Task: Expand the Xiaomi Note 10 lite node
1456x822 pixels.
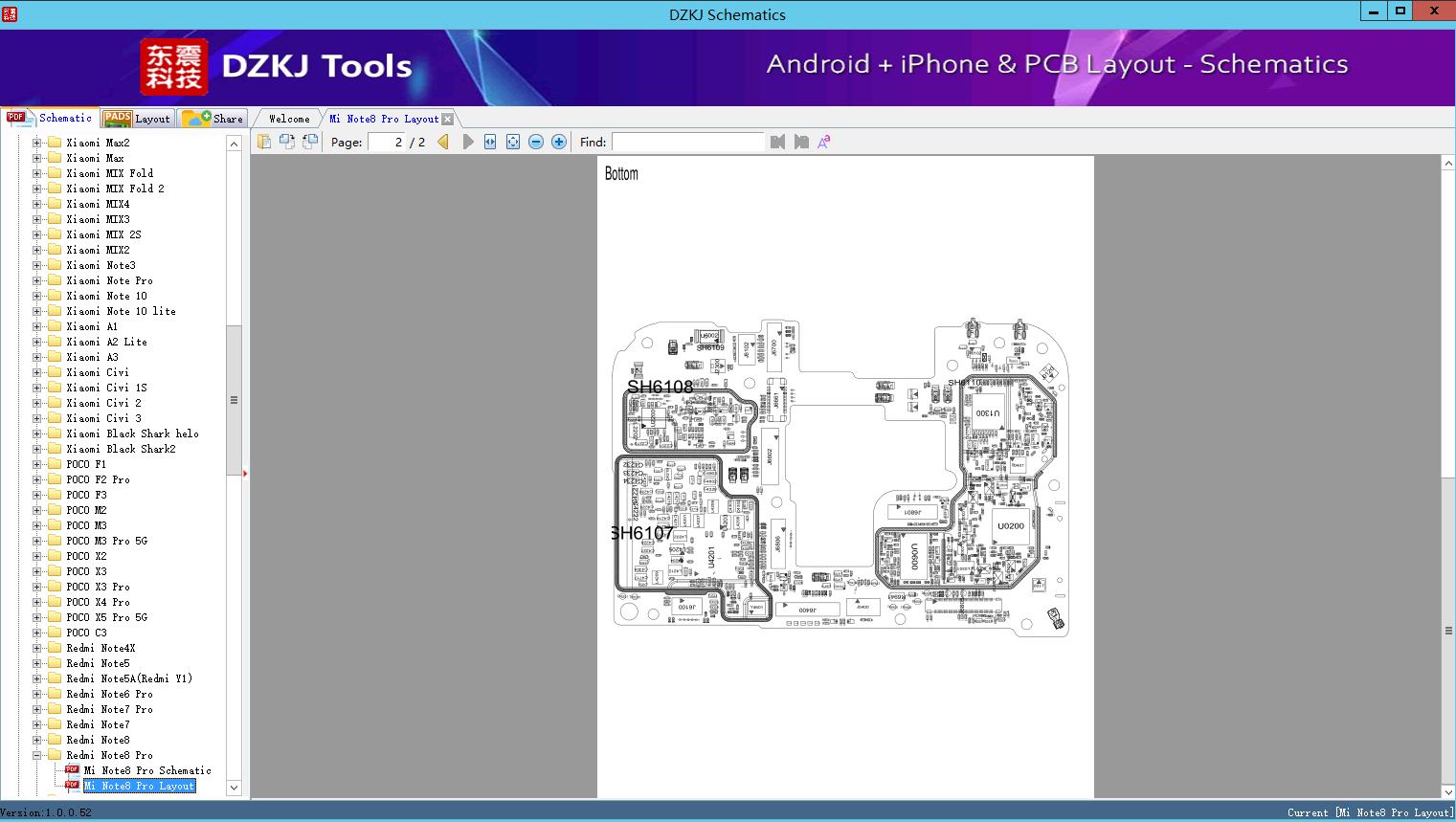Action: (37, 311)
